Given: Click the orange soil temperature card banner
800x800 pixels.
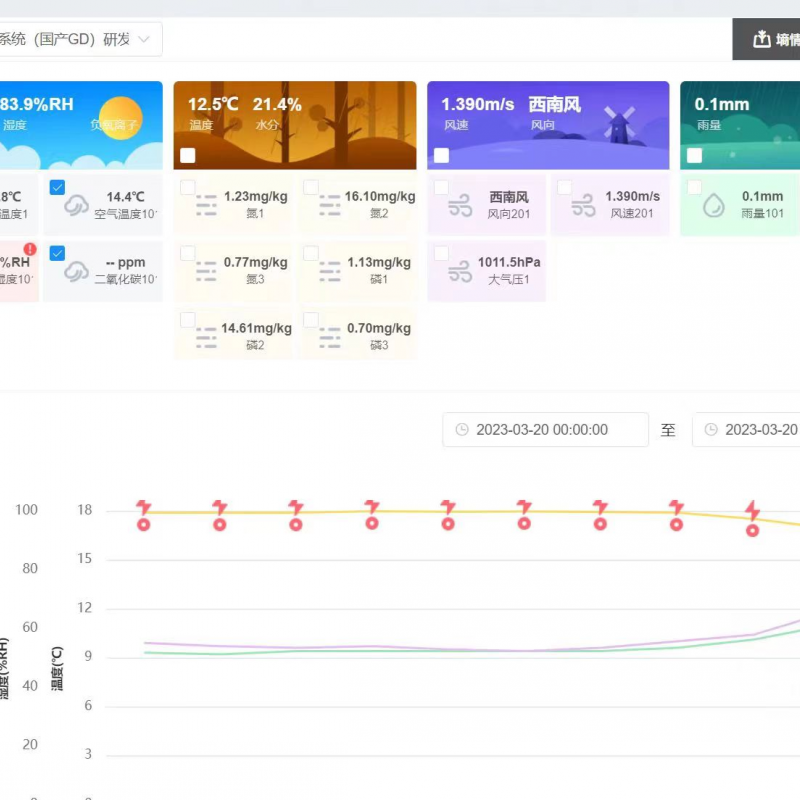Looking at the screenshot, I should [295, 125].
